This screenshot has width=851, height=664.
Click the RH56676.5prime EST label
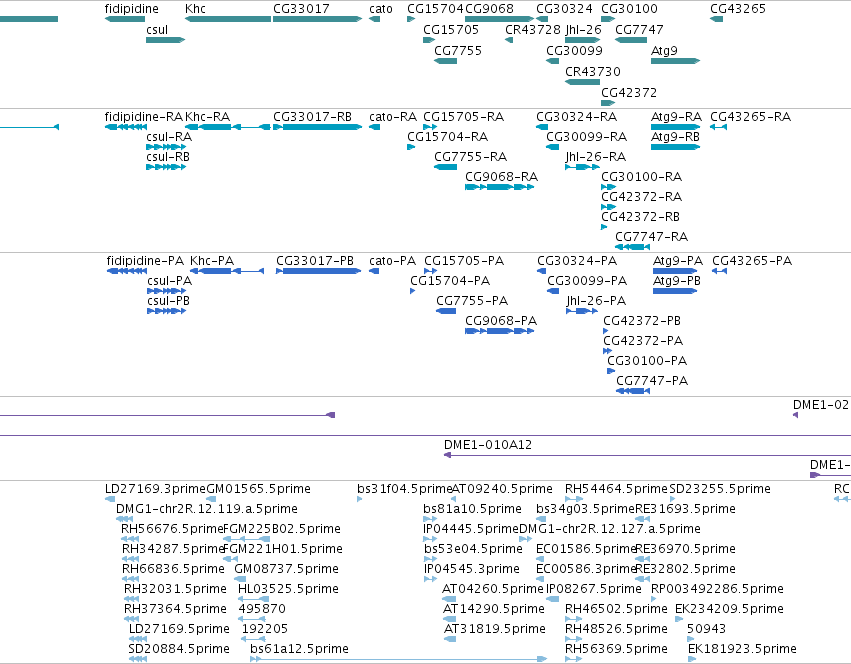(172, 529)
